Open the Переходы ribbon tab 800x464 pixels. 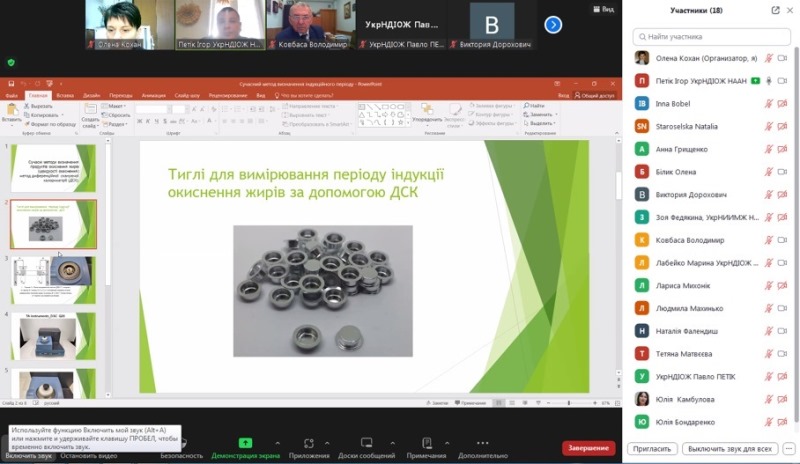click(121, 95)
